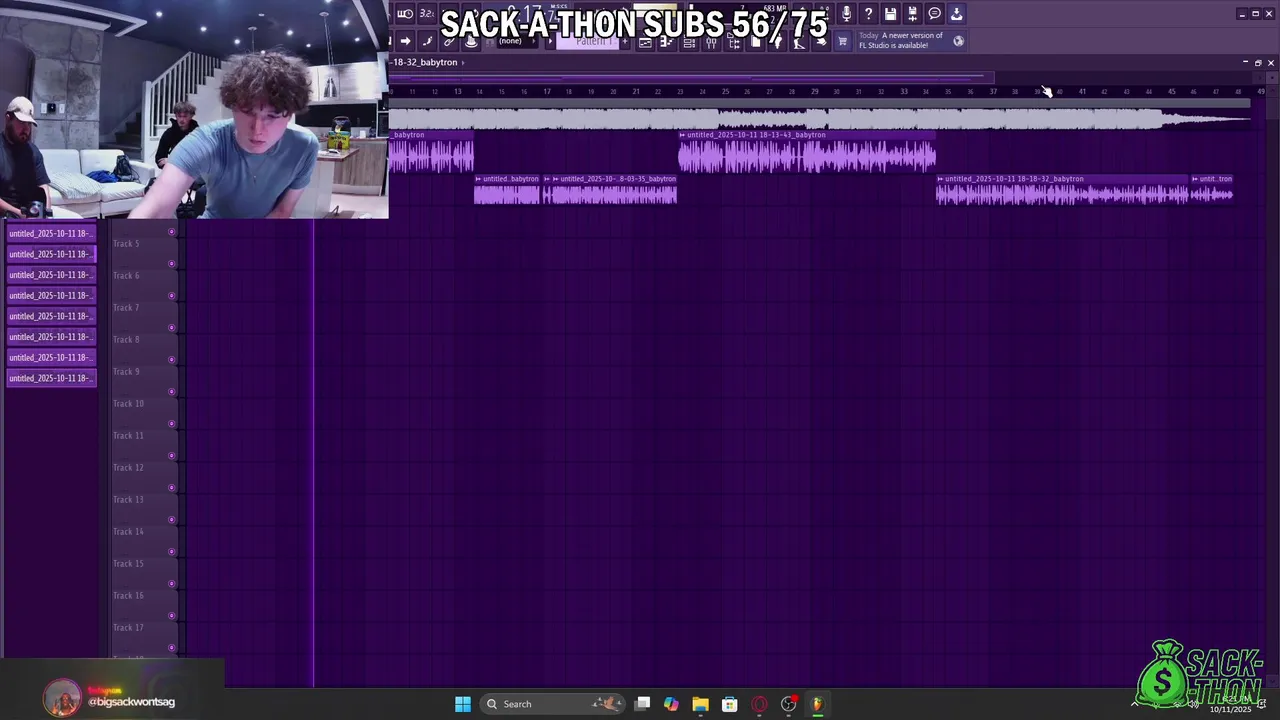
Task: Click the metronome-style icon at top left toolbar
Action: (405, 14)
